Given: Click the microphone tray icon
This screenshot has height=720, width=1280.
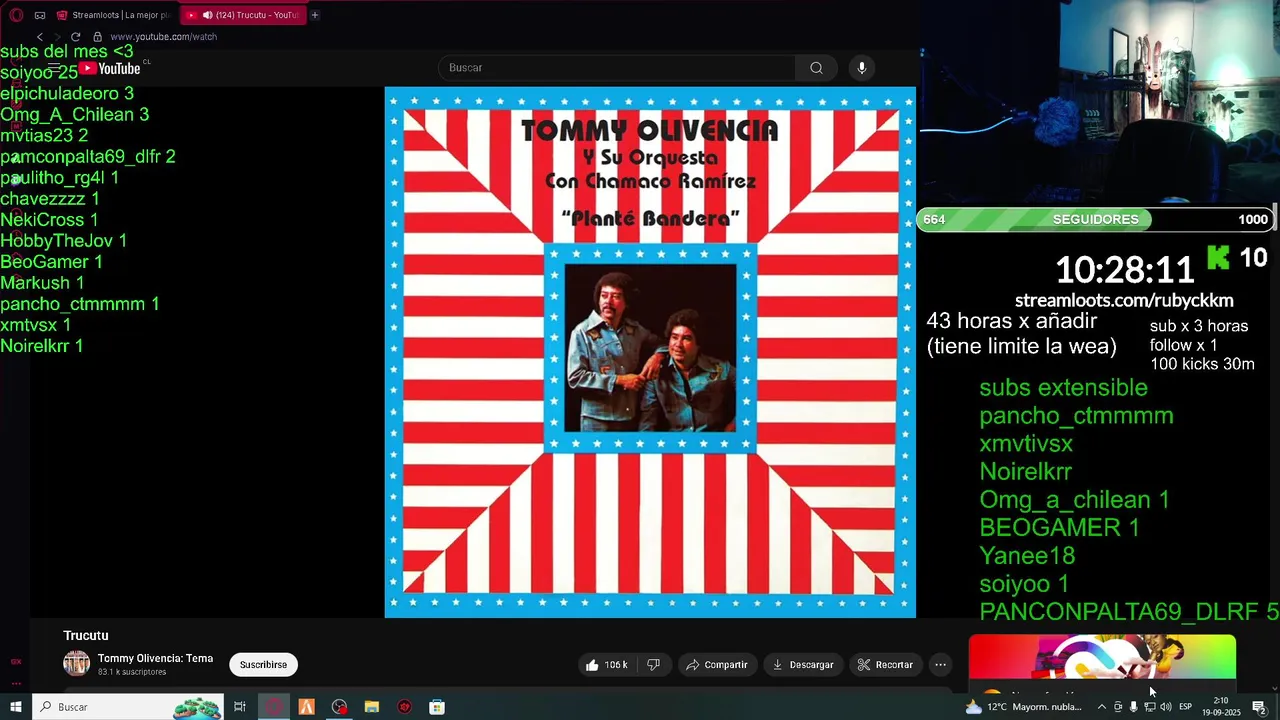Looking at the screenshot, I should tap(1133, 707).
